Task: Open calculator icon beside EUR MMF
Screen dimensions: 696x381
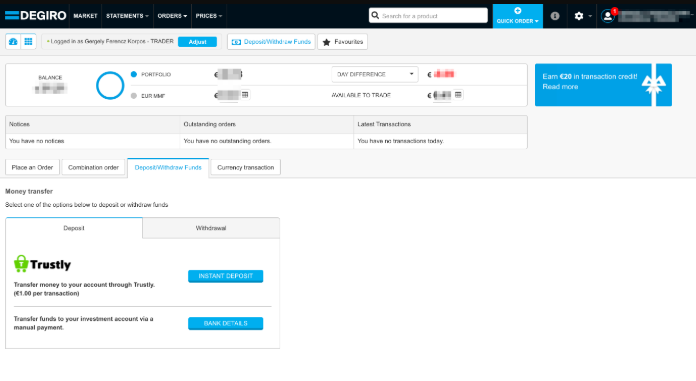Action: tap(245, 95)
